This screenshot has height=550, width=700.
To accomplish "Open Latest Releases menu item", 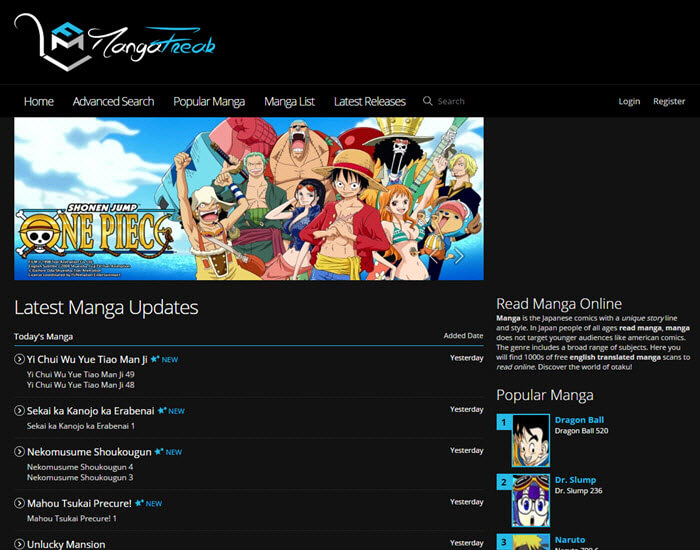I will 370,101.
